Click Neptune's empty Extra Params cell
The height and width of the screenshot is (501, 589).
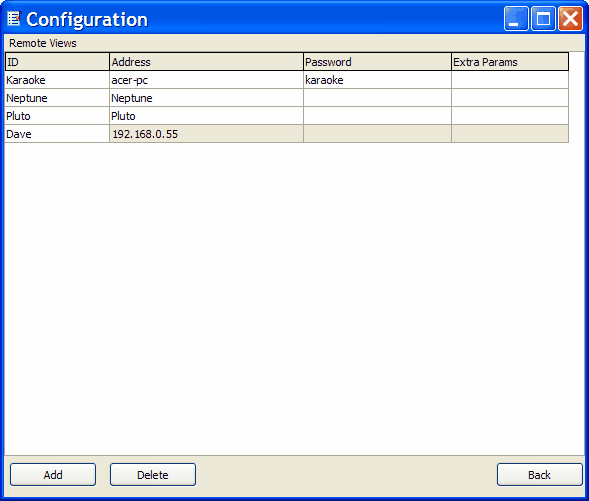point(510,98)
